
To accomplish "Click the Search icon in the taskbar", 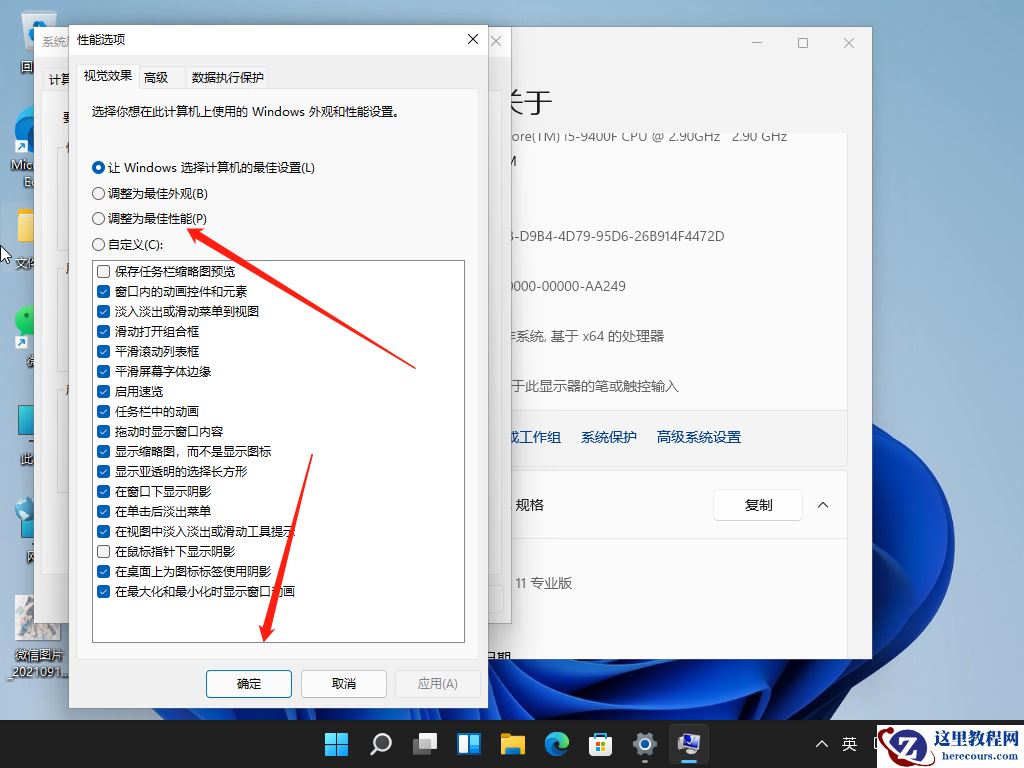I will 381,744.
